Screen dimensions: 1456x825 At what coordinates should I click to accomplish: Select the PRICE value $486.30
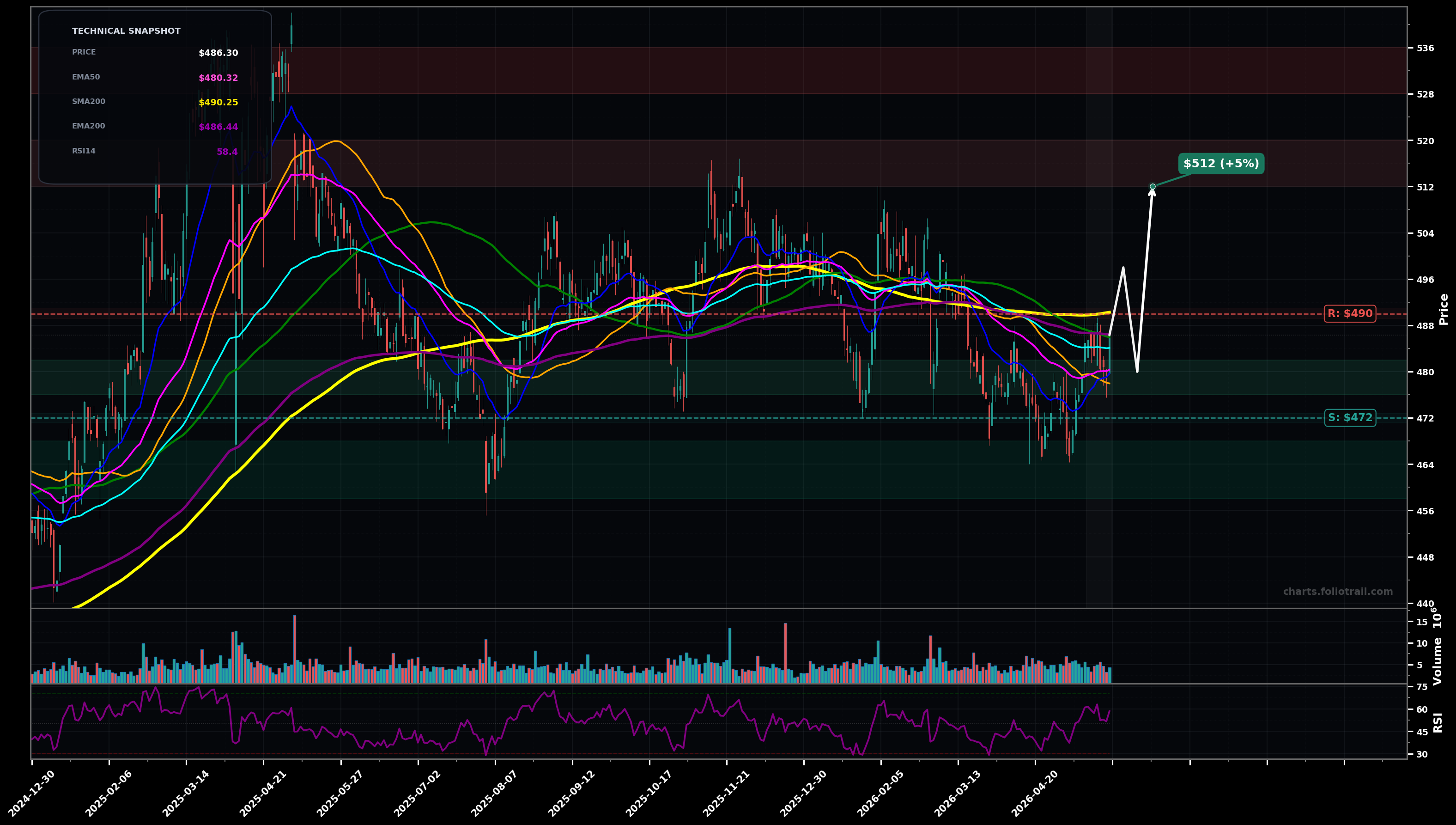(218, 53)
